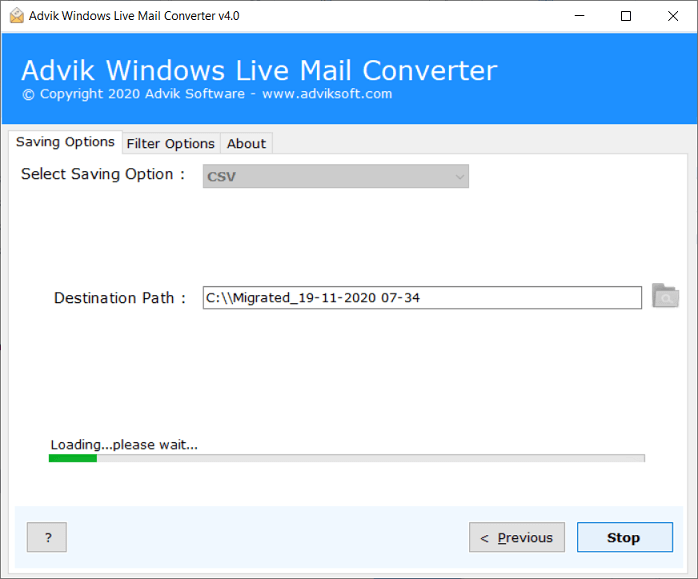Open the CSV saving option dropdown
Screen dimensions: 698x579
point(336,176)
